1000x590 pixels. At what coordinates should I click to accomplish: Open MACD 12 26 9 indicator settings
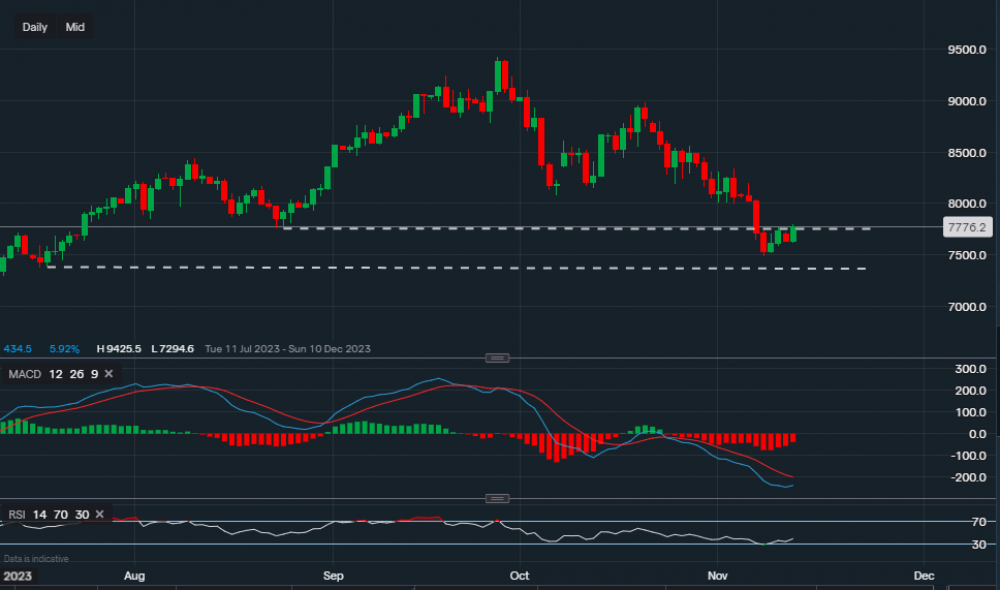52,374
